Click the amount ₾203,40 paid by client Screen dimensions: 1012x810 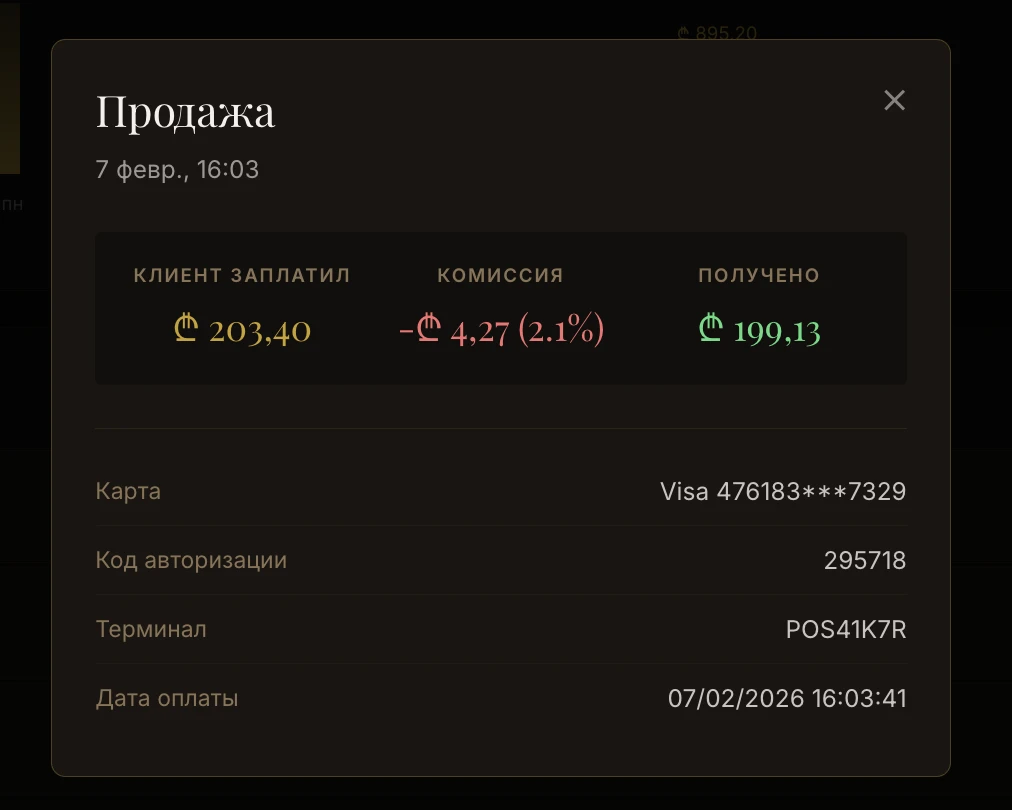[x=242, y=329]
